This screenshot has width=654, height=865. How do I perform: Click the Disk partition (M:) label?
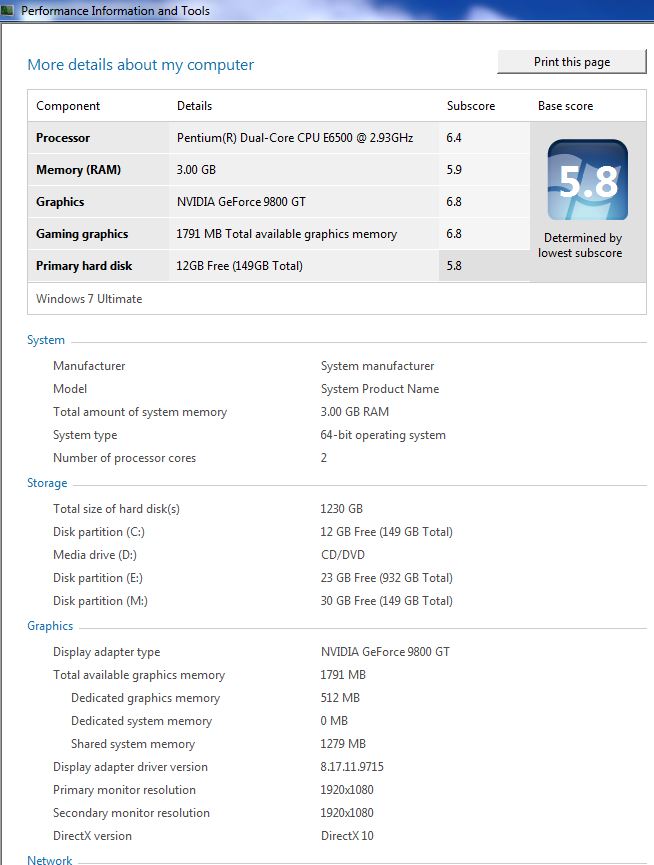[x=100, y=601]
